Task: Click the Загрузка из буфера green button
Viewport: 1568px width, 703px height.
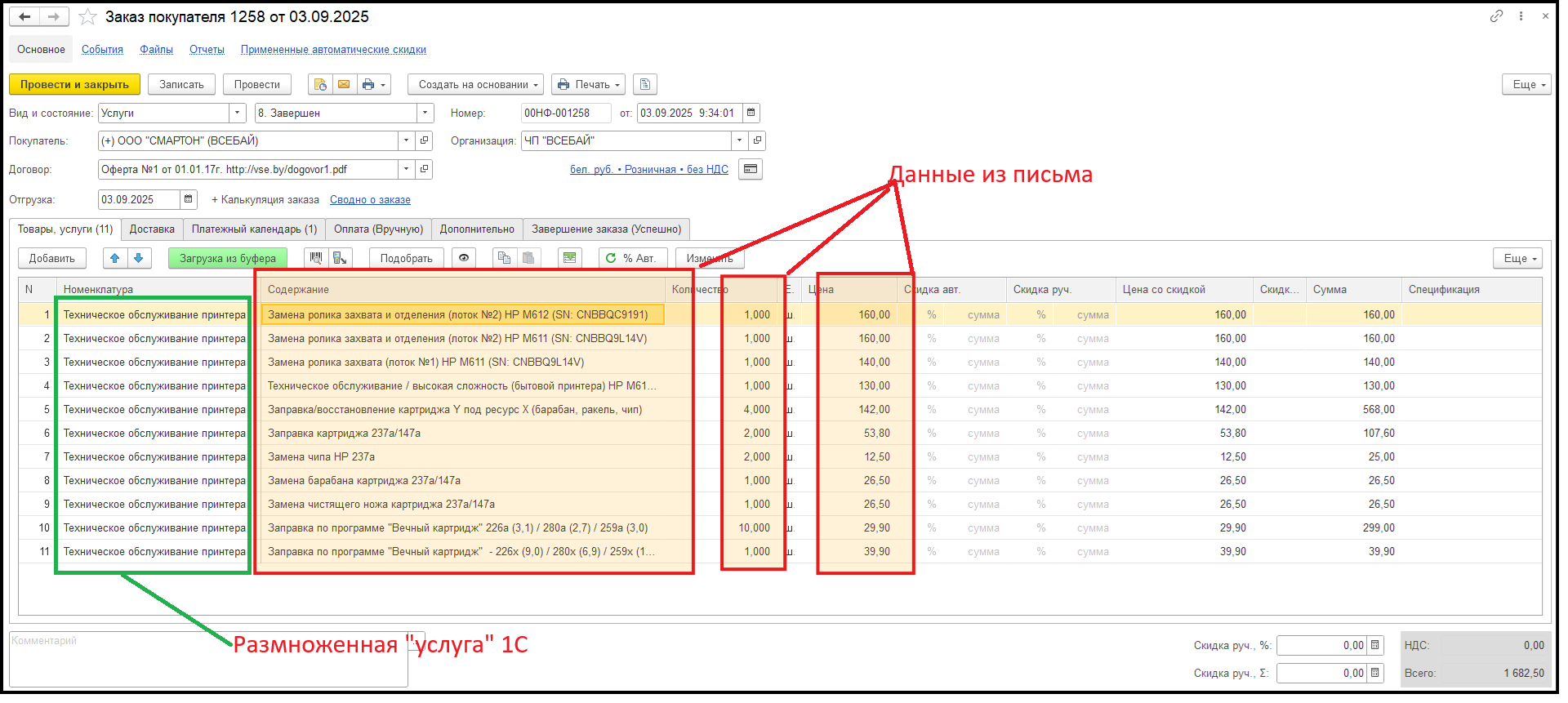Action: coord(227,259)
